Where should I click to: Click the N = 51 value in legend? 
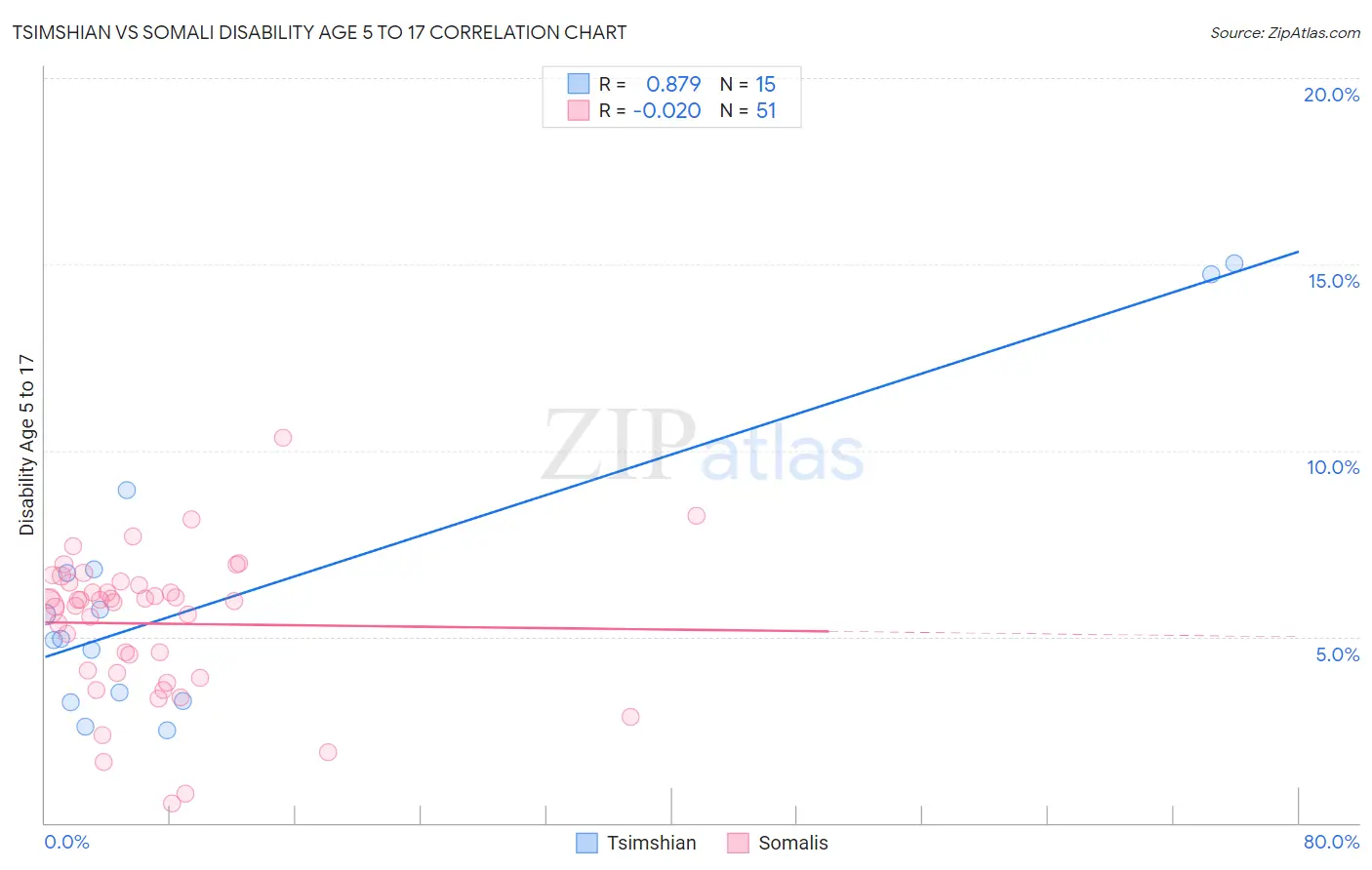(x=747, y=110)
